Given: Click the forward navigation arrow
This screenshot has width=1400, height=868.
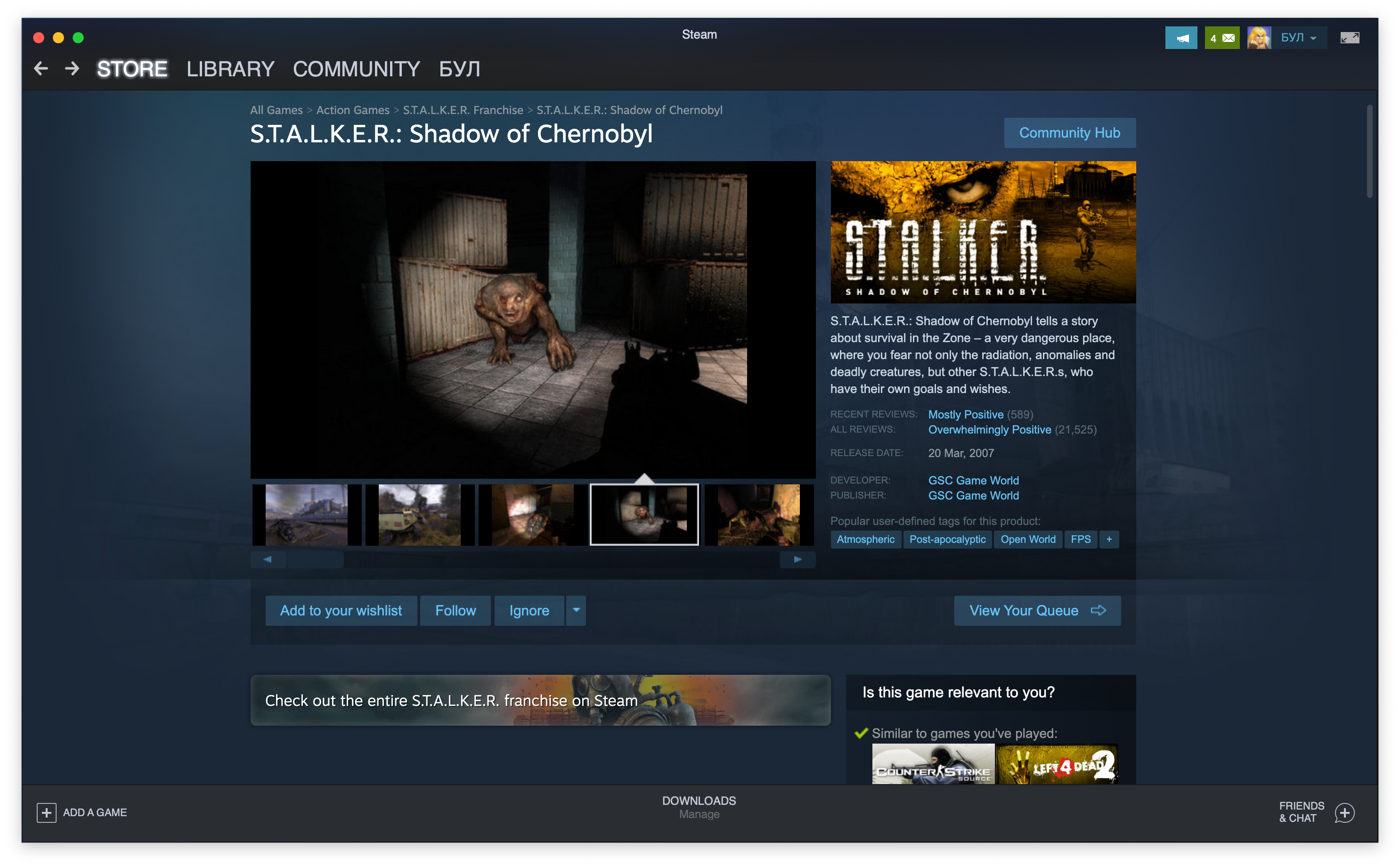Looking at the screenshot, I should tap(72, 69).
